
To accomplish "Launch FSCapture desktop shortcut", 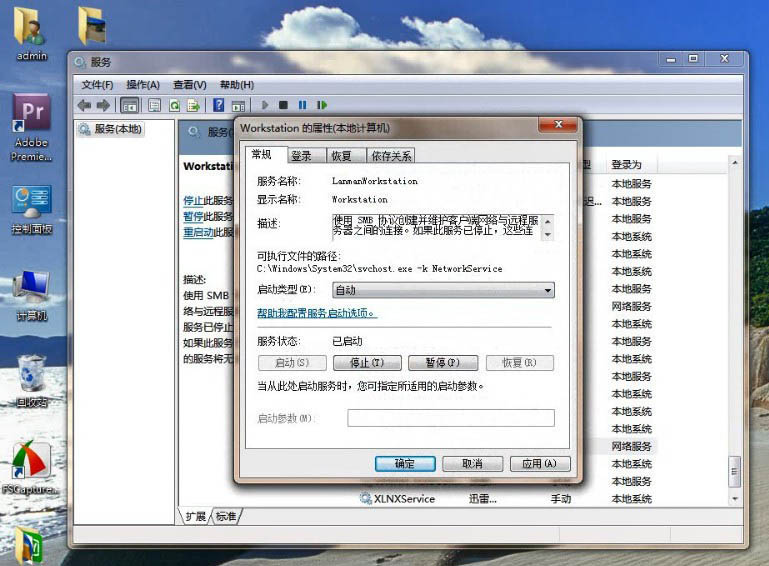I will (x=31, y=468).
